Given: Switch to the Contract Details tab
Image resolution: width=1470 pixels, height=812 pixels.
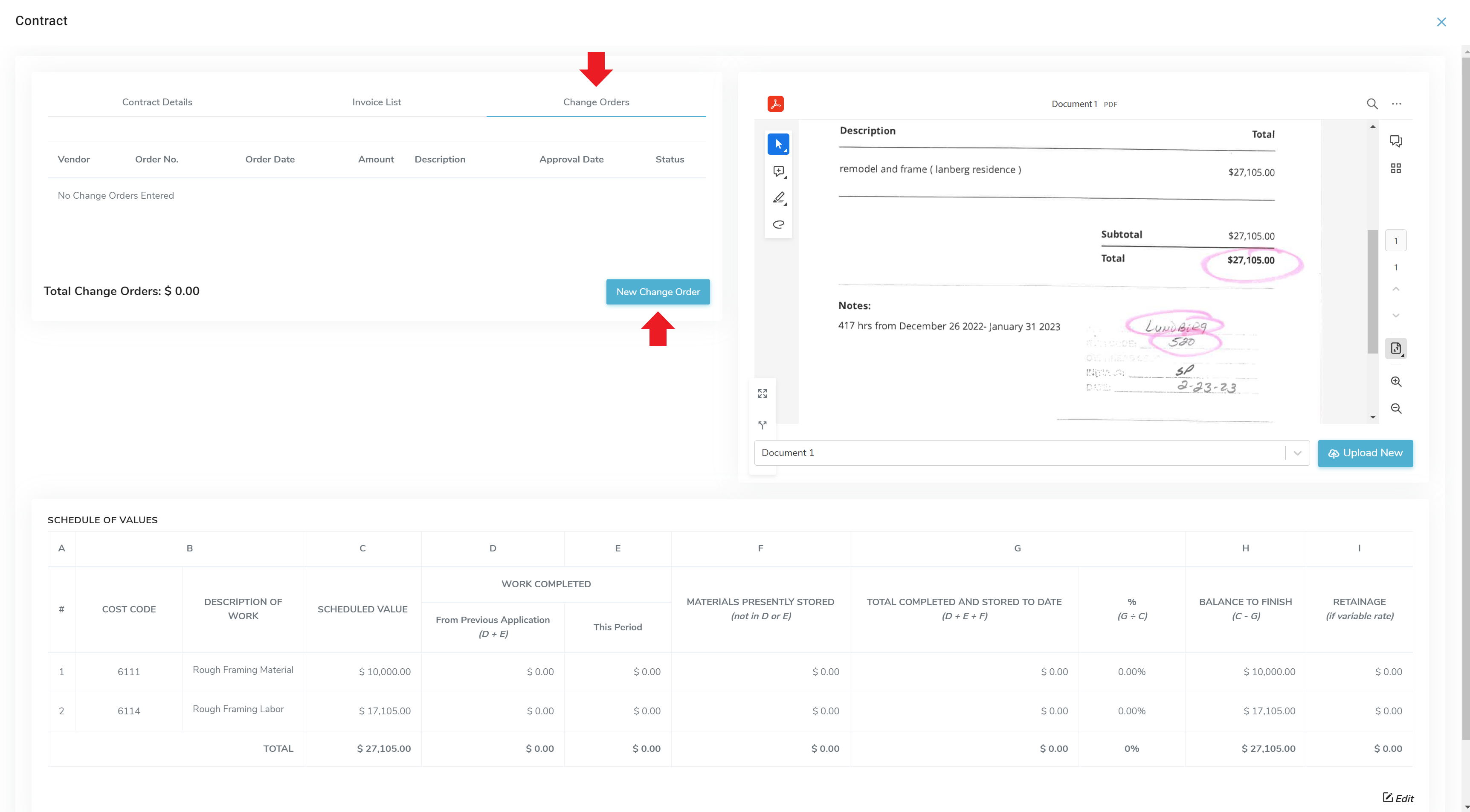Looking at the screenshot, I should pyautogui.click(x=157, y=102).
